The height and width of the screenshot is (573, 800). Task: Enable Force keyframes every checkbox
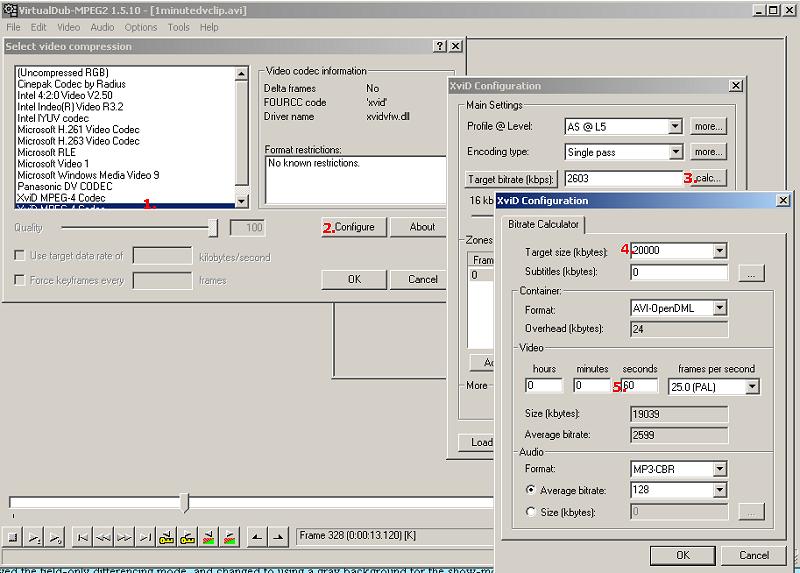pyautogui.click(x=19, y=280)
